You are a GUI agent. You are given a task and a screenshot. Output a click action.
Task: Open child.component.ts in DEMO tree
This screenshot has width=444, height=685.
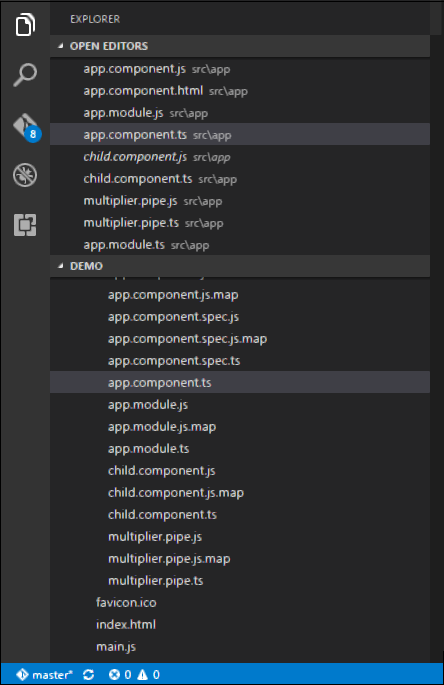click(x=240, y=514)
